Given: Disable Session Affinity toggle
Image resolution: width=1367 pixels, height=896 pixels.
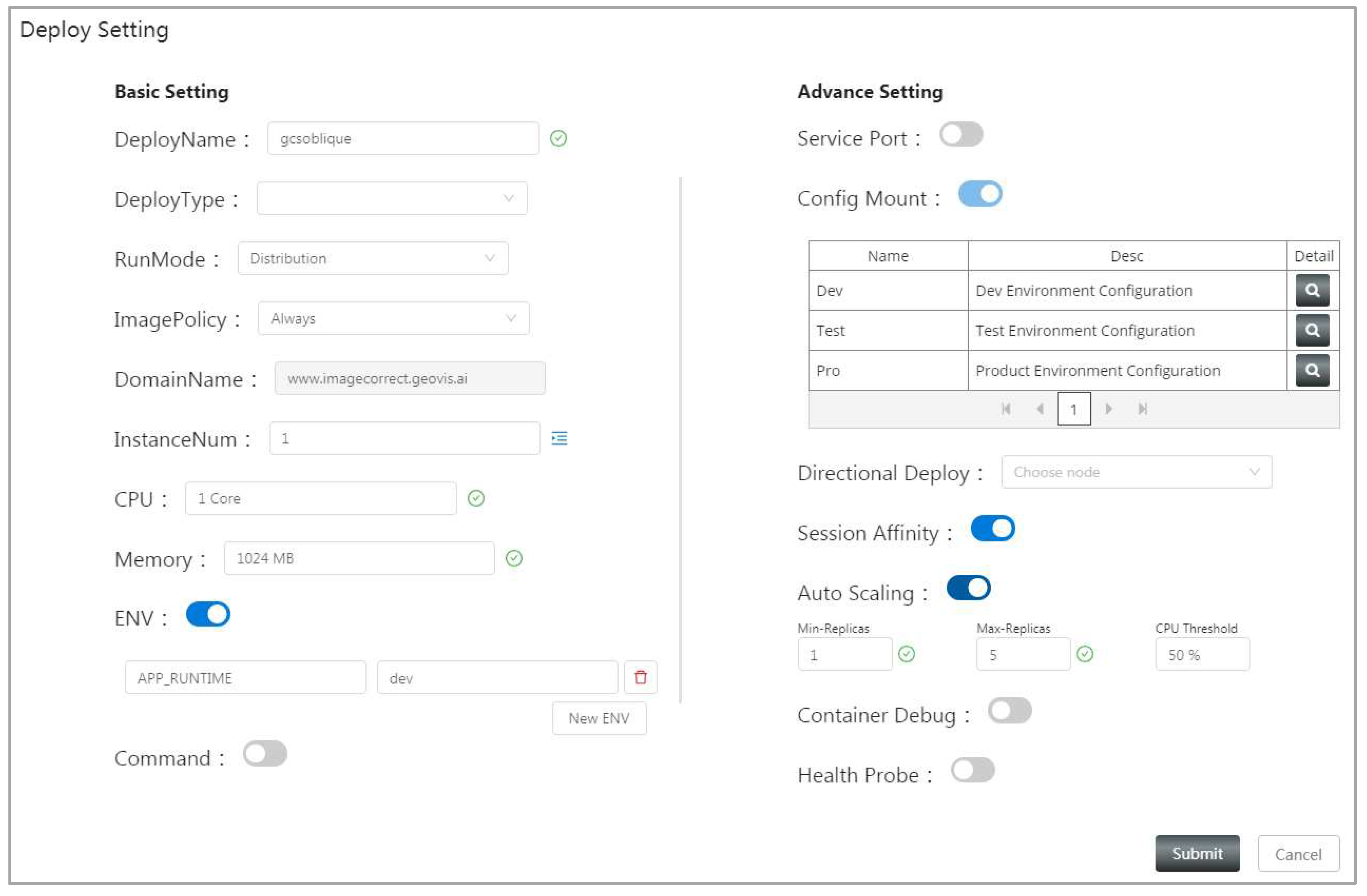Looking at the screenshot, I should tap(992, 528).
